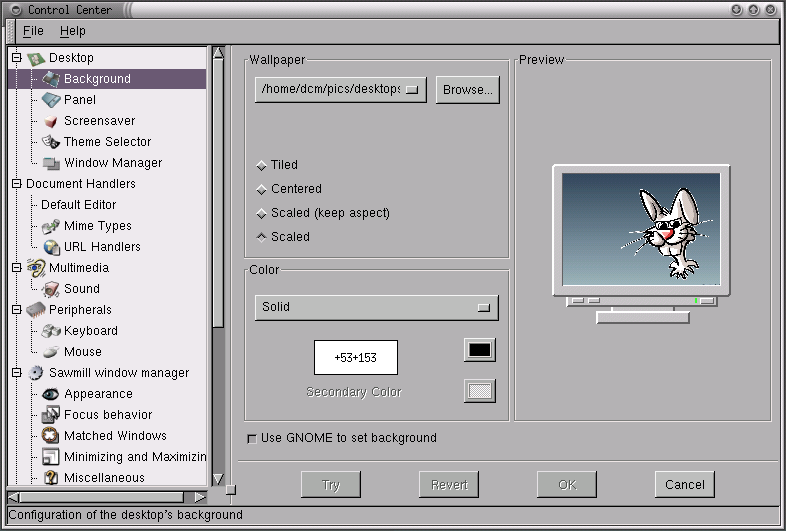Open Mouse settings icon
786x531 pixels.
tap(51, 352)
